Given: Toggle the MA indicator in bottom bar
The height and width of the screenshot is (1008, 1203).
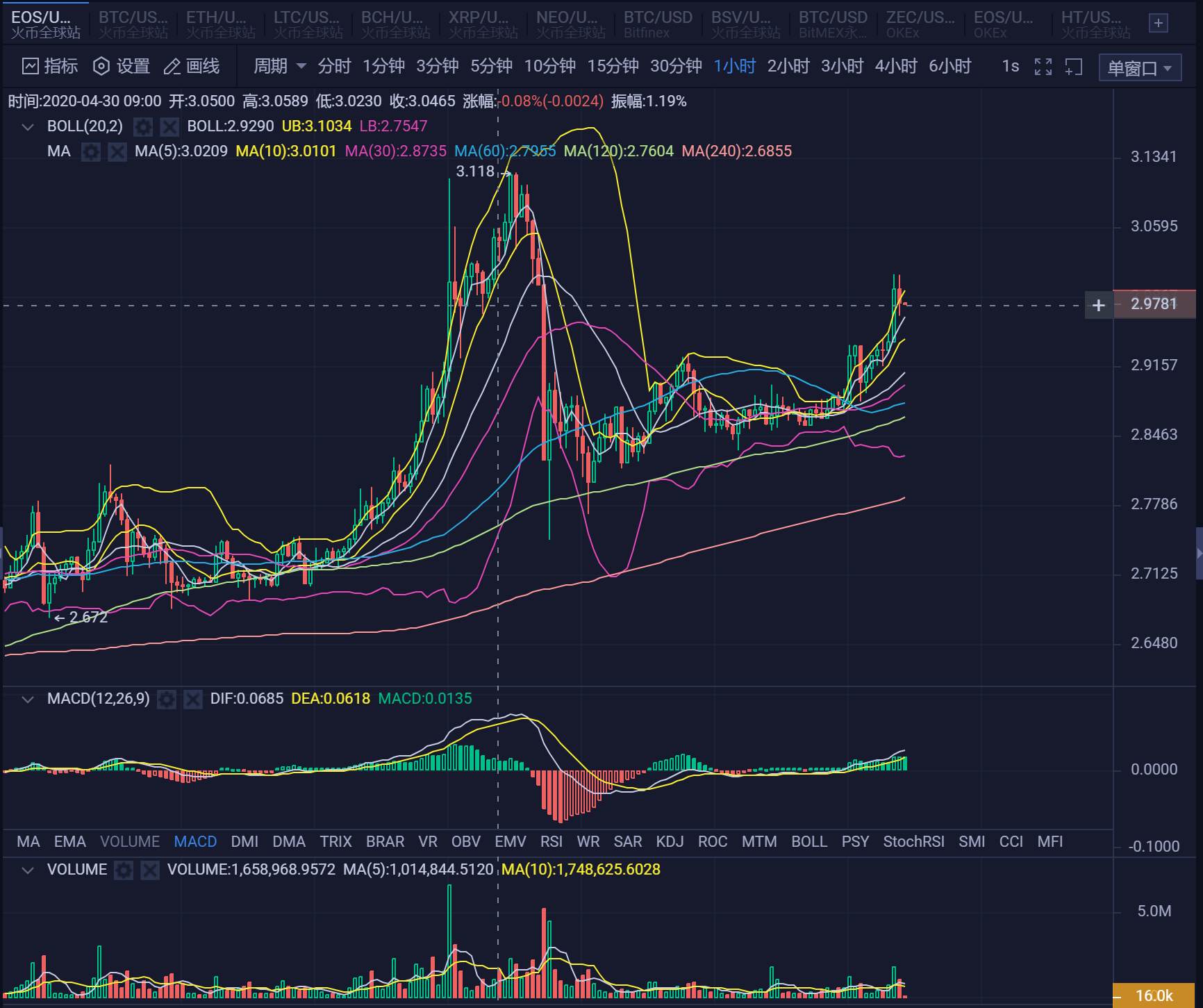Looking at the screenshot, I should [x=28, y=841].
